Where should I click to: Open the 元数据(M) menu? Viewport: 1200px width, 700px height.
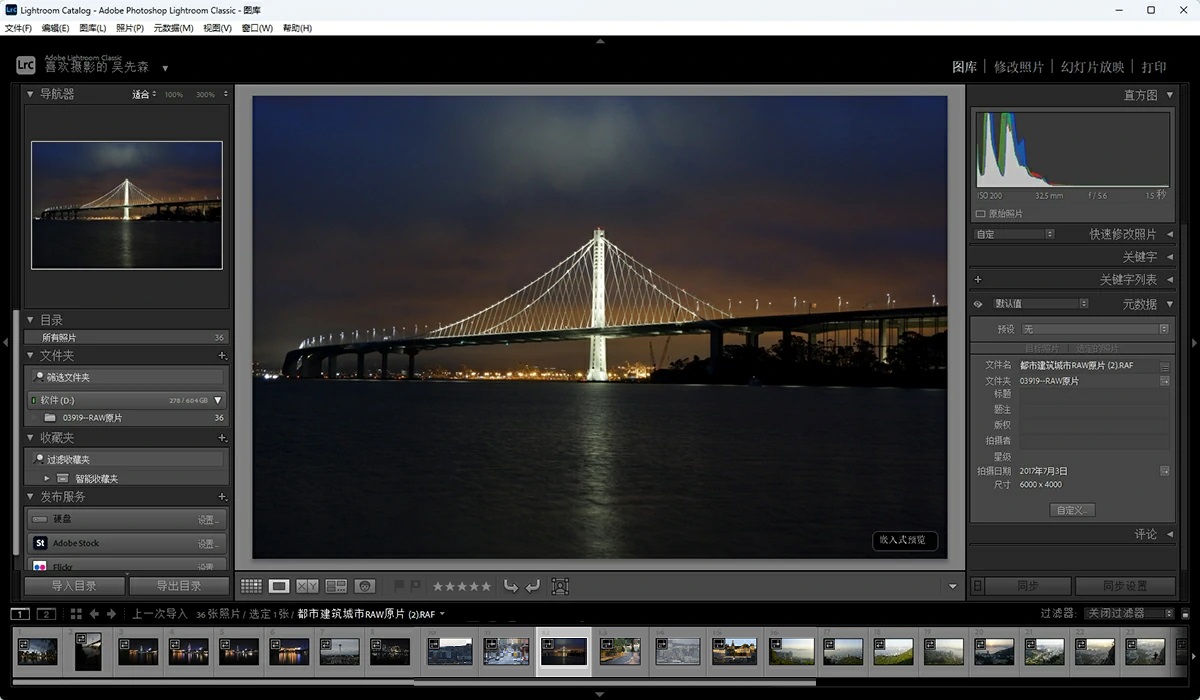[x=173, y=28]
